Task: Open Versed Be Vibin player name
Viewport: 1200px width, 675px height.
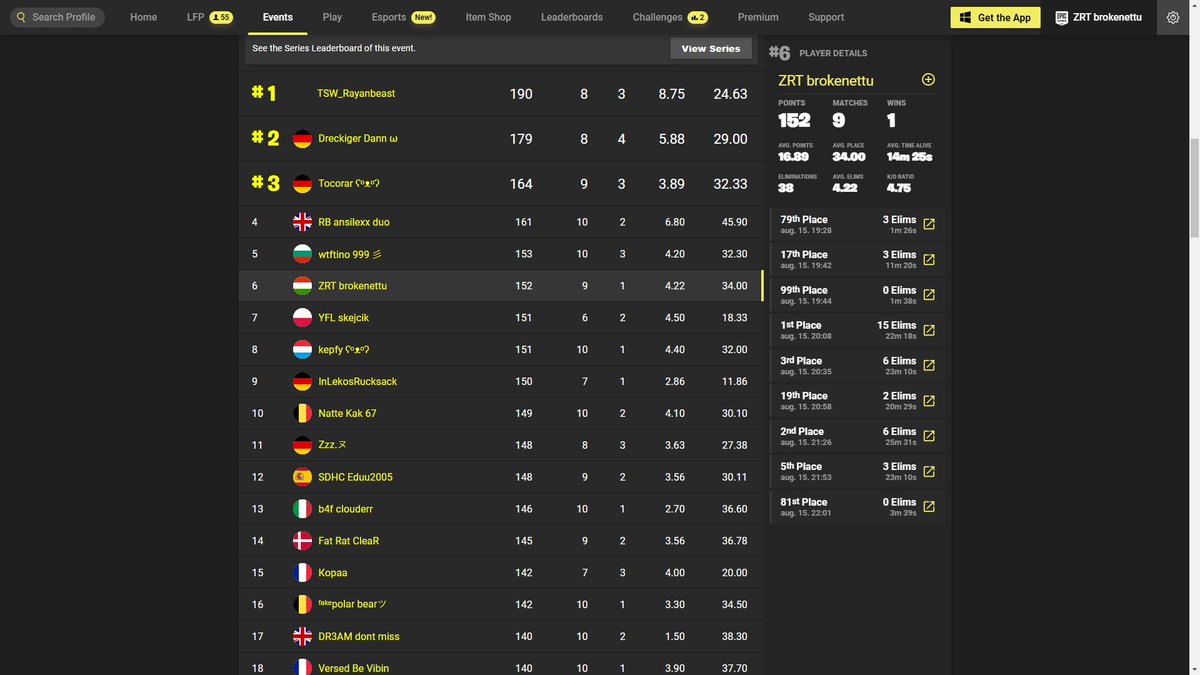Action: [x=353, y=668]
